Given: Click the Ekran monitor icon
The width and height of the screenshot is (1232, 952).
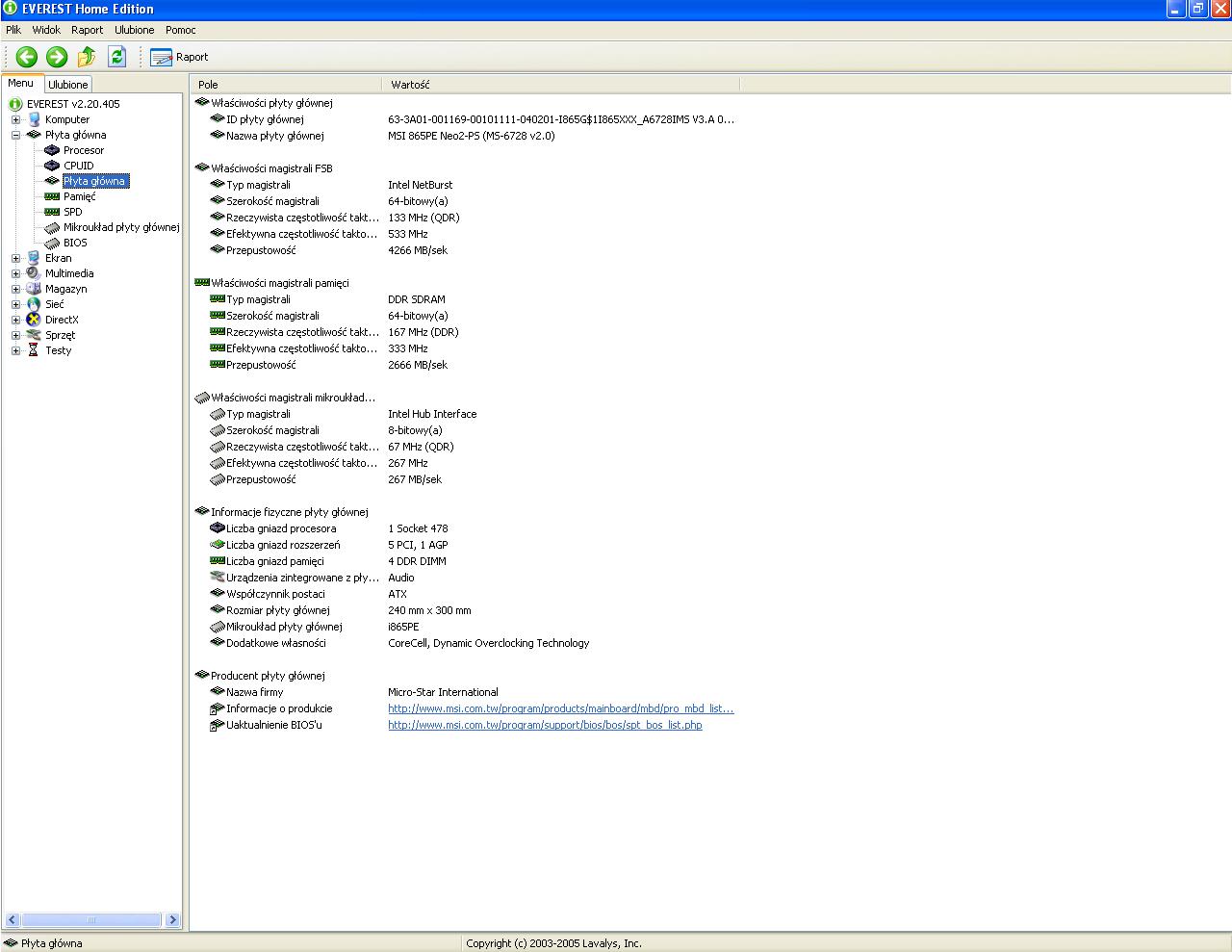Looking at the screenshot, I should 34,258.
